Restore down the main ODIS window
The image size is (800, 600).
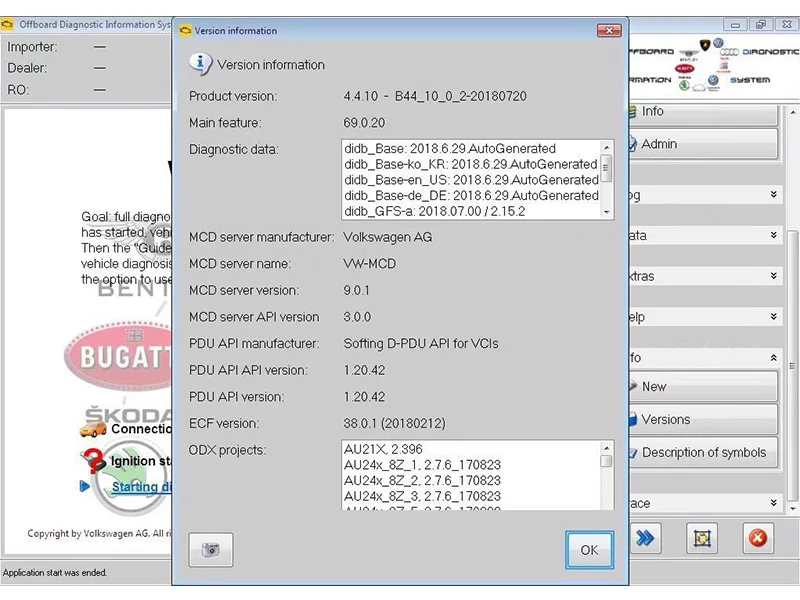point(761,24)
